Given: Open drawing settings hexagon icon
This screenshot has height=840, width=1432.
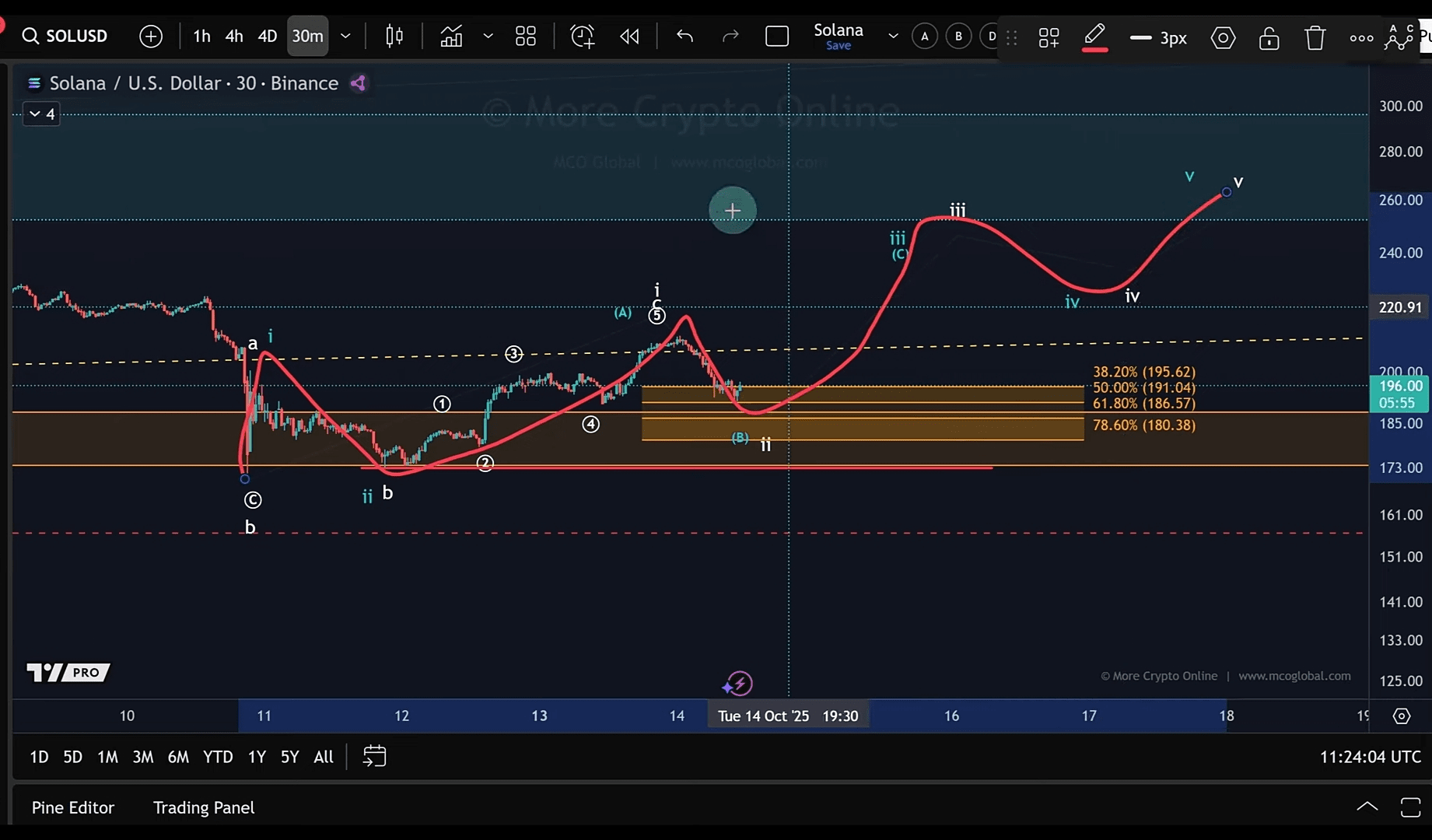Looking at the screenshot, I should [x=1223, y=37].
